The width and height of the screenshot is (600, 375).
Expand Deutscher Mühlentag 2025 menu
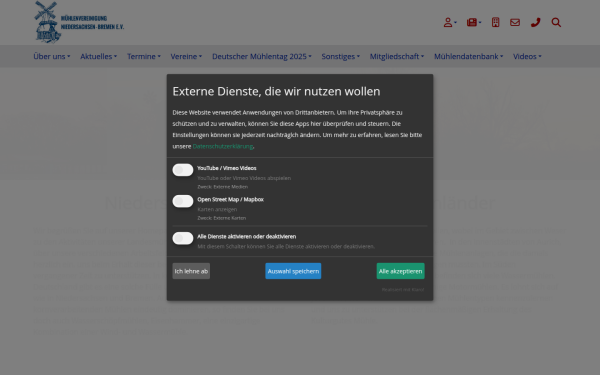point(262,56)
